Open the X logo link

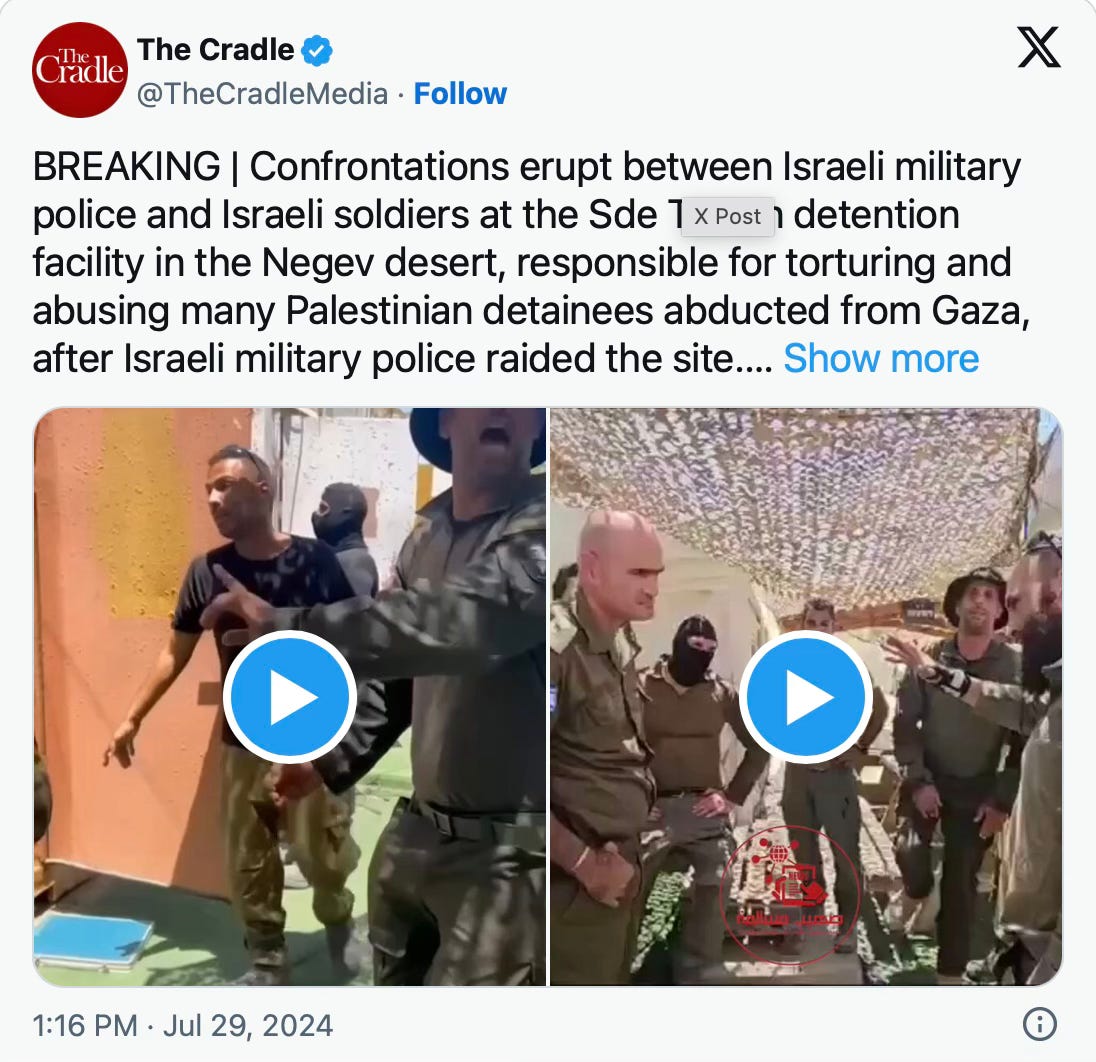(x=1039, y=47)
